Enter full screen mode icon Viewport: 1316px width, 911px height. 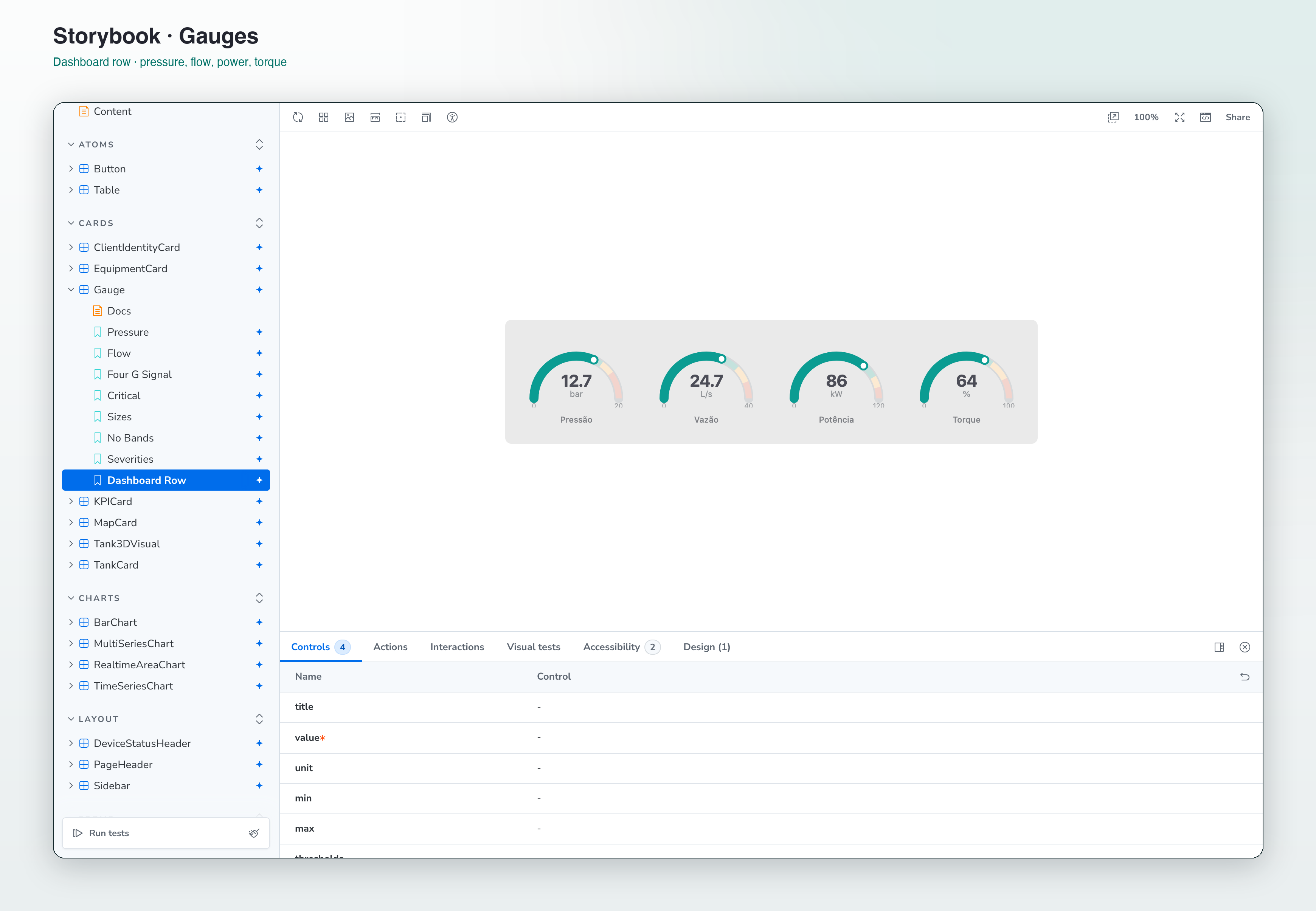(1179, 117)
